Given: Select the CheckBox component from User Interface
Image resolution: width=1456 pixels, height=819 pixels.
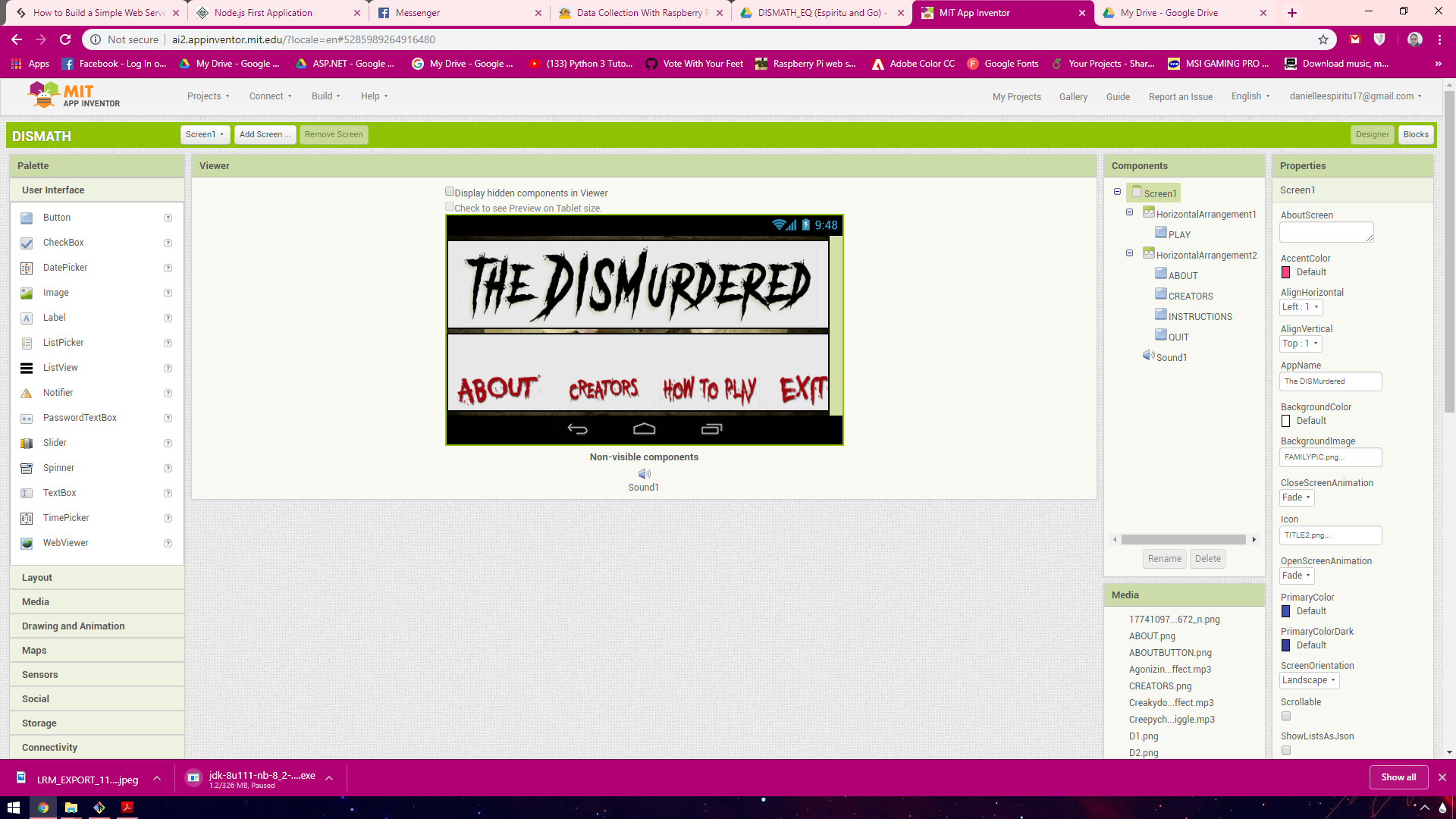Looking at the screenshot, I should tap(63, 243).
